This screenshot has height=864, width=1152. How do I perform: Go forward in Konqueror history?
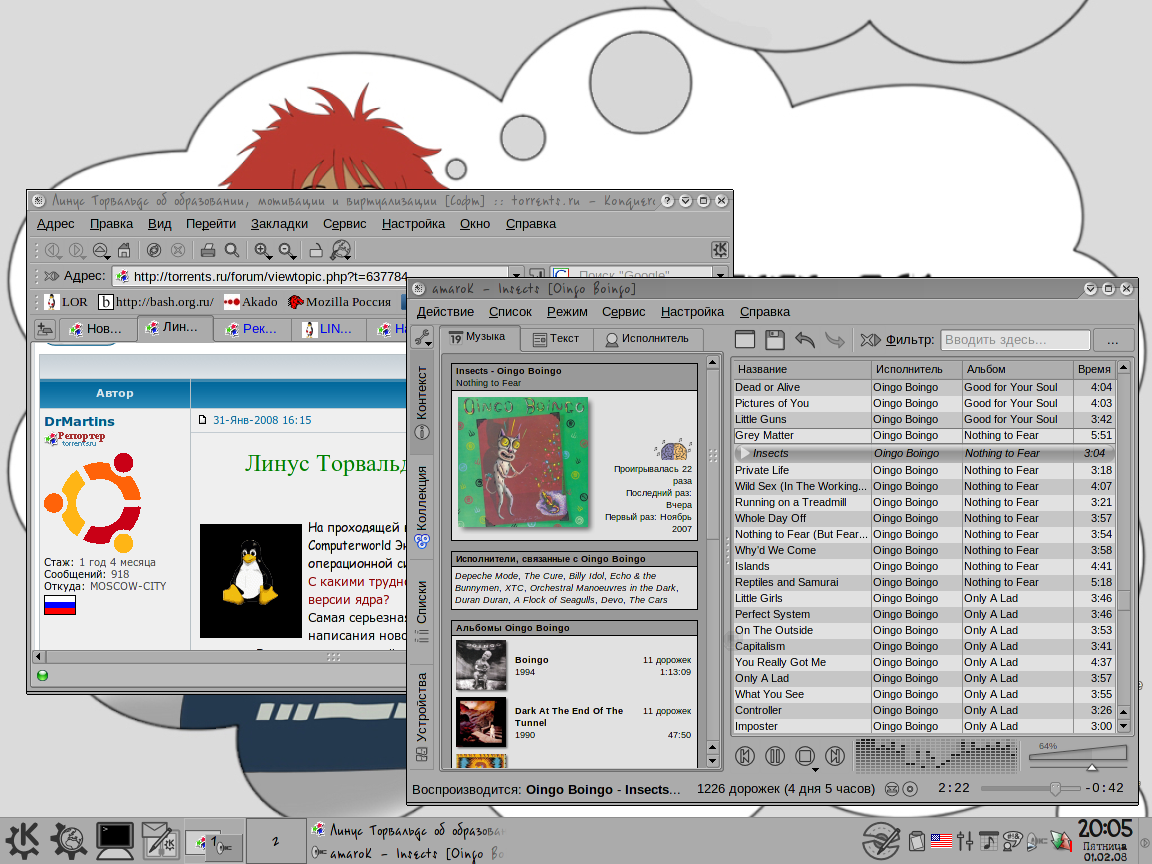click(76, 251)
